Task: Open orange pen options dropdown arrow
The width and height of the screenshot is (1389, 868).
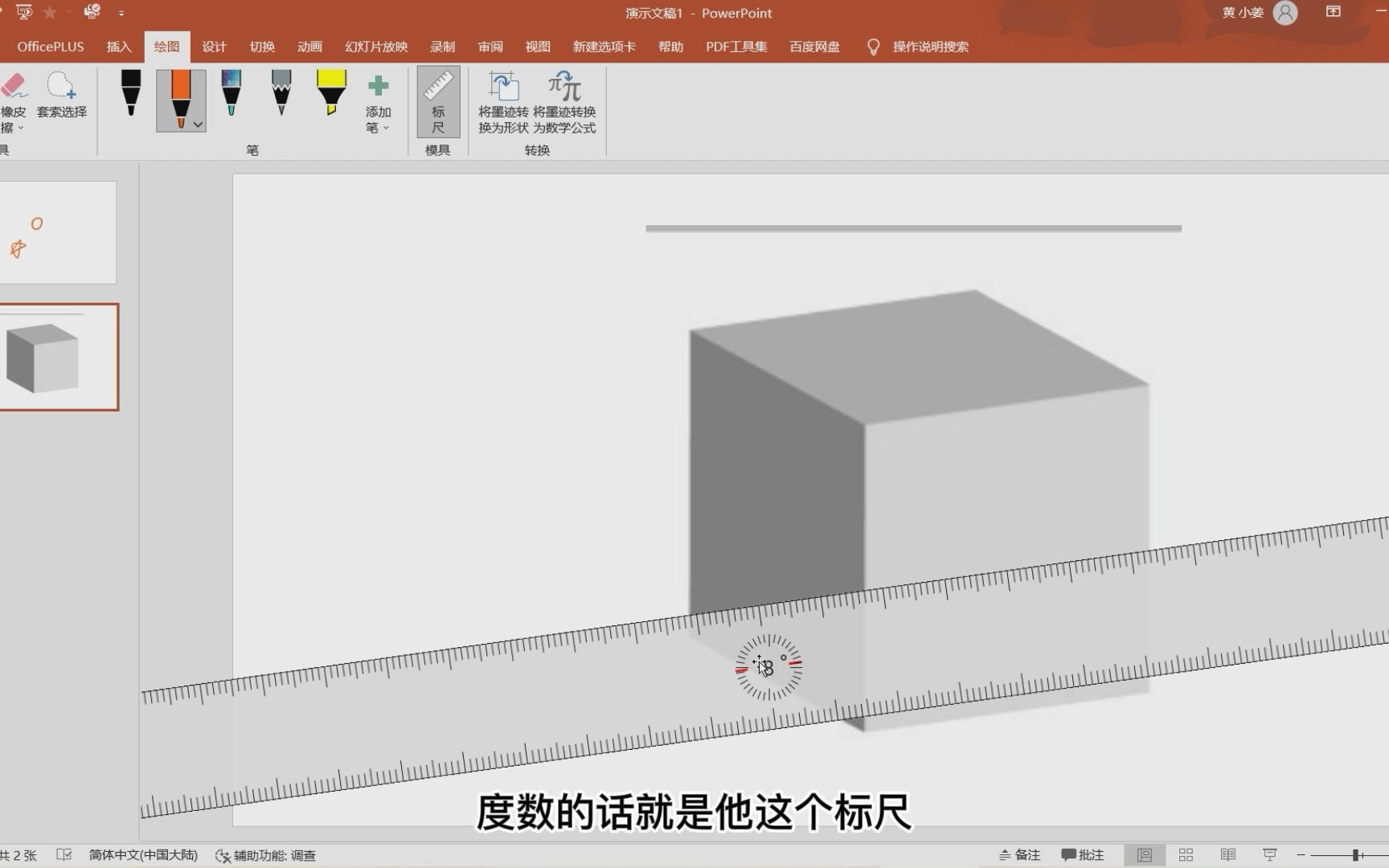Action: (198, 125)
